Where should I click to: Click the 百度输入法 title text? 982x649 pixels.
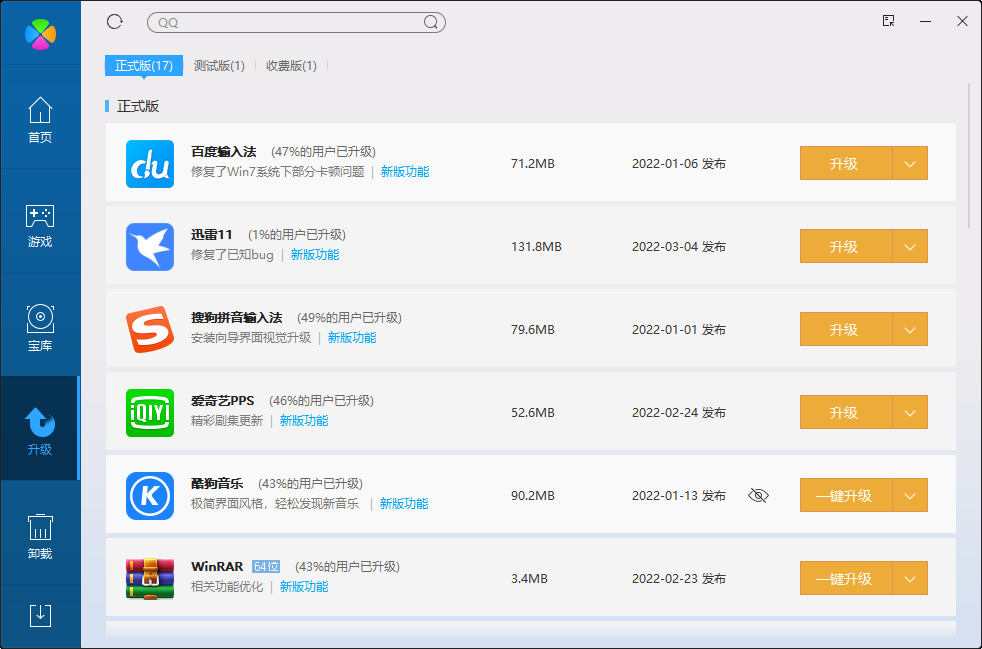pos(224,152)
